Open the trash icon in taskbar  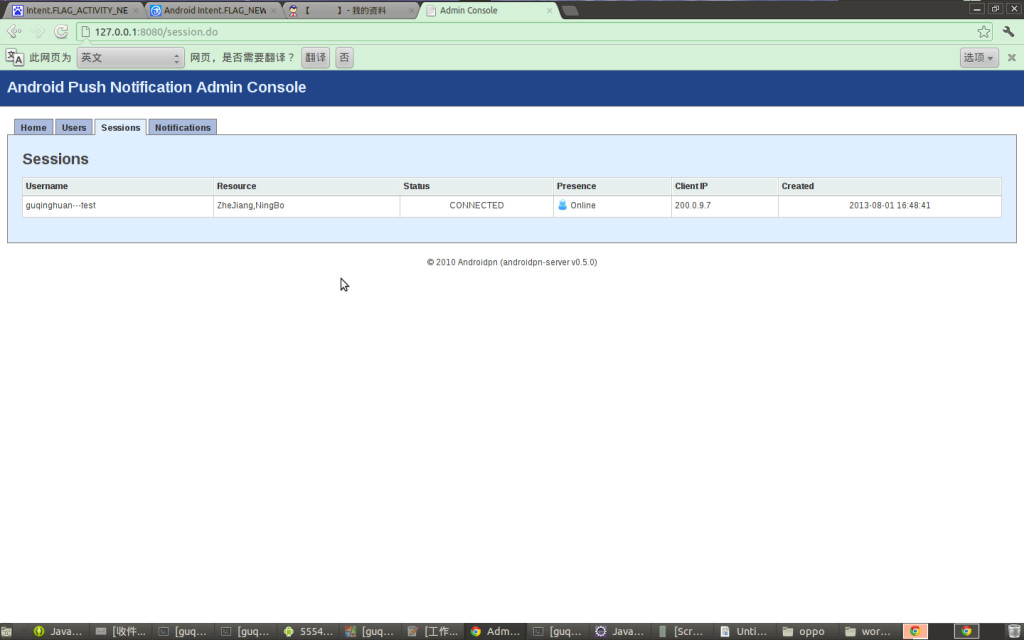click(1013, 632)
